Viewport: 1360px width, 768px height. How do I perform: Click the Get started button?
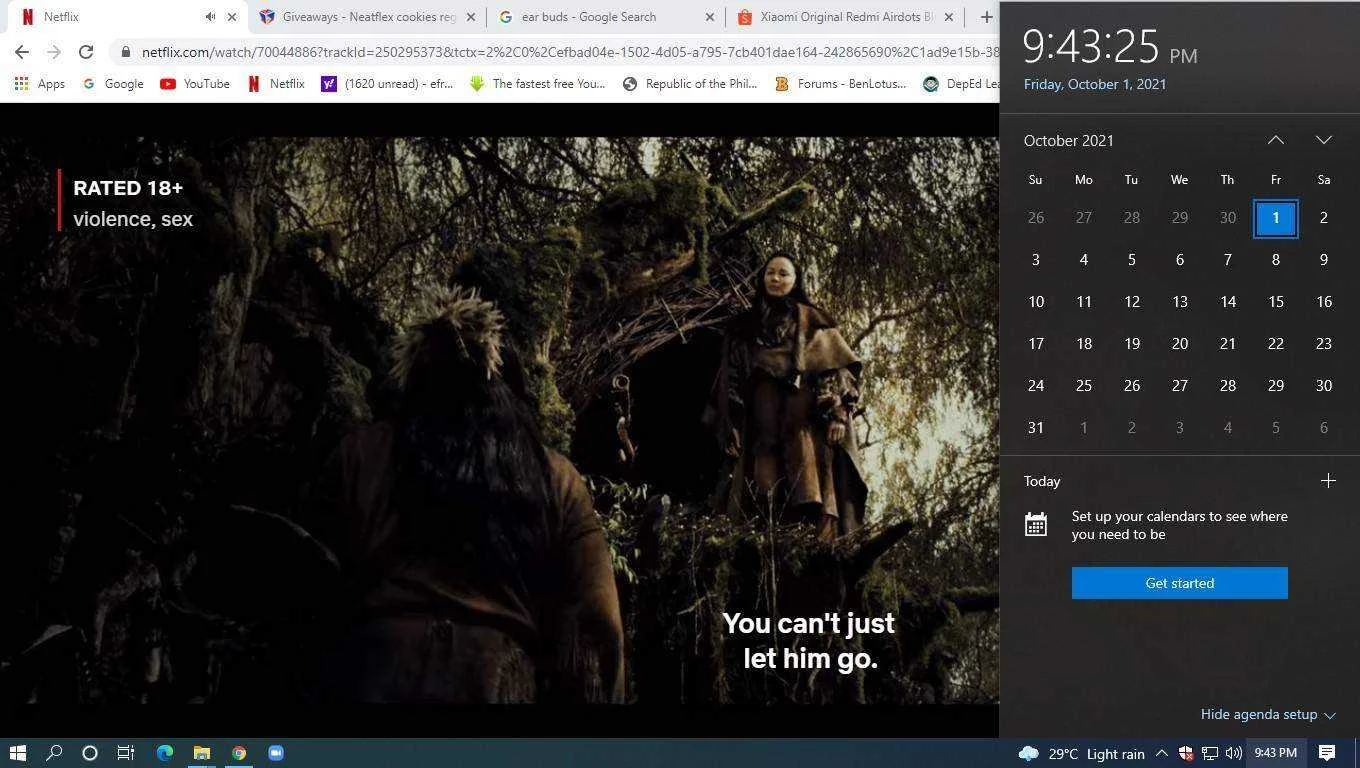[x=1180, y=583]
